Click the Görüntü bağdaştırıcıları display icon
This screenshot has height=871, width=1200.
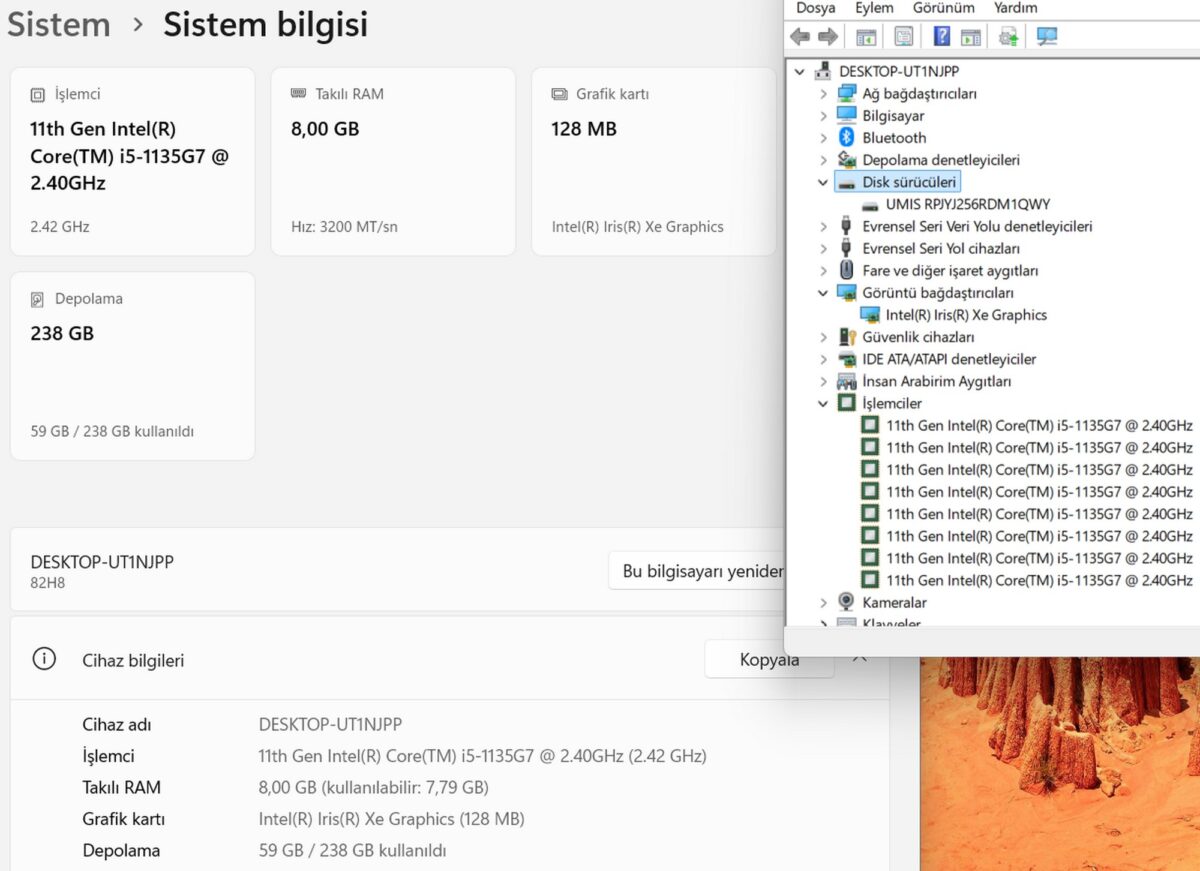click(847, 292)
